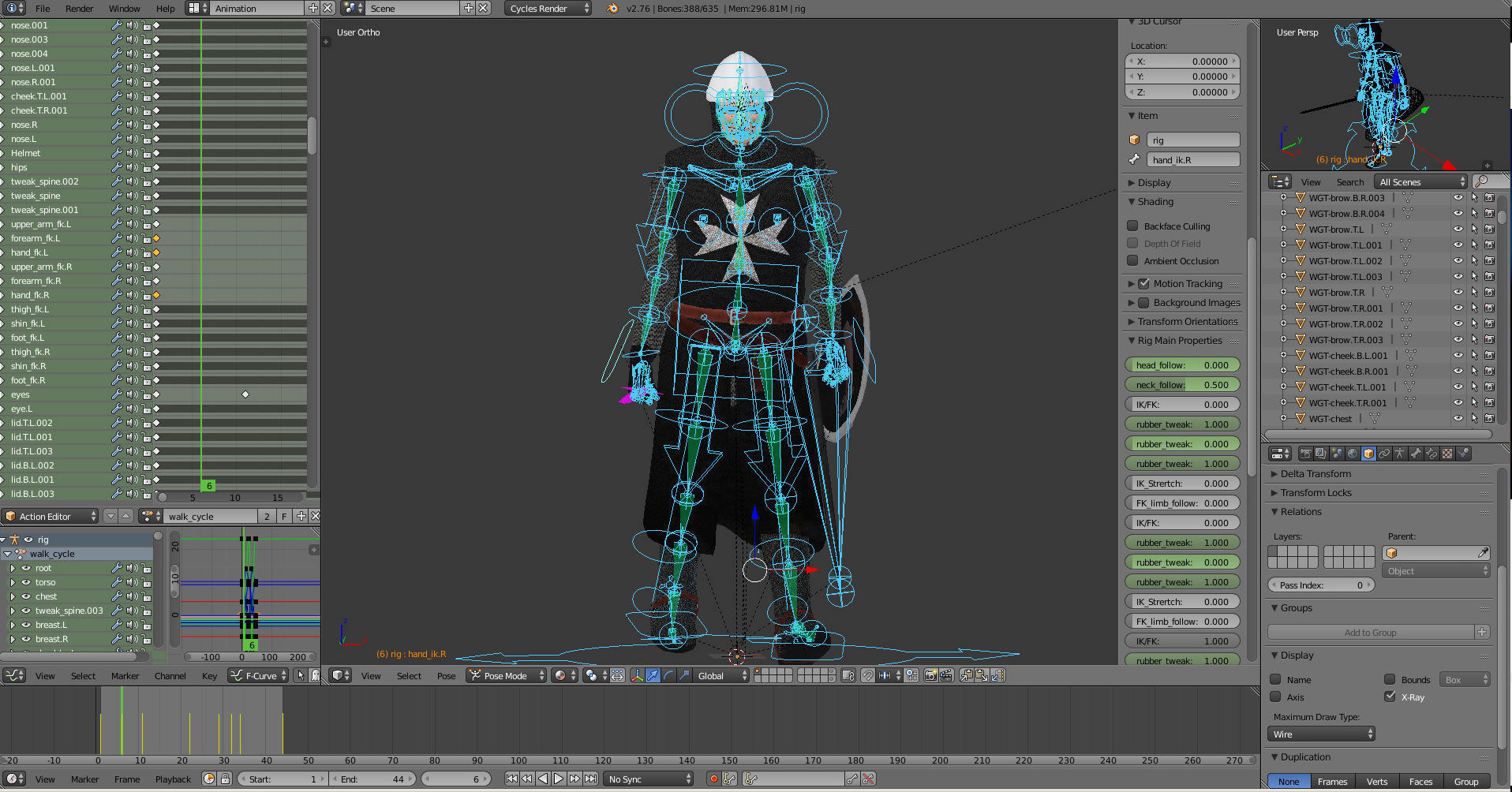
Task: Select the Translate manipulator arrow icon
Action: 653,676
